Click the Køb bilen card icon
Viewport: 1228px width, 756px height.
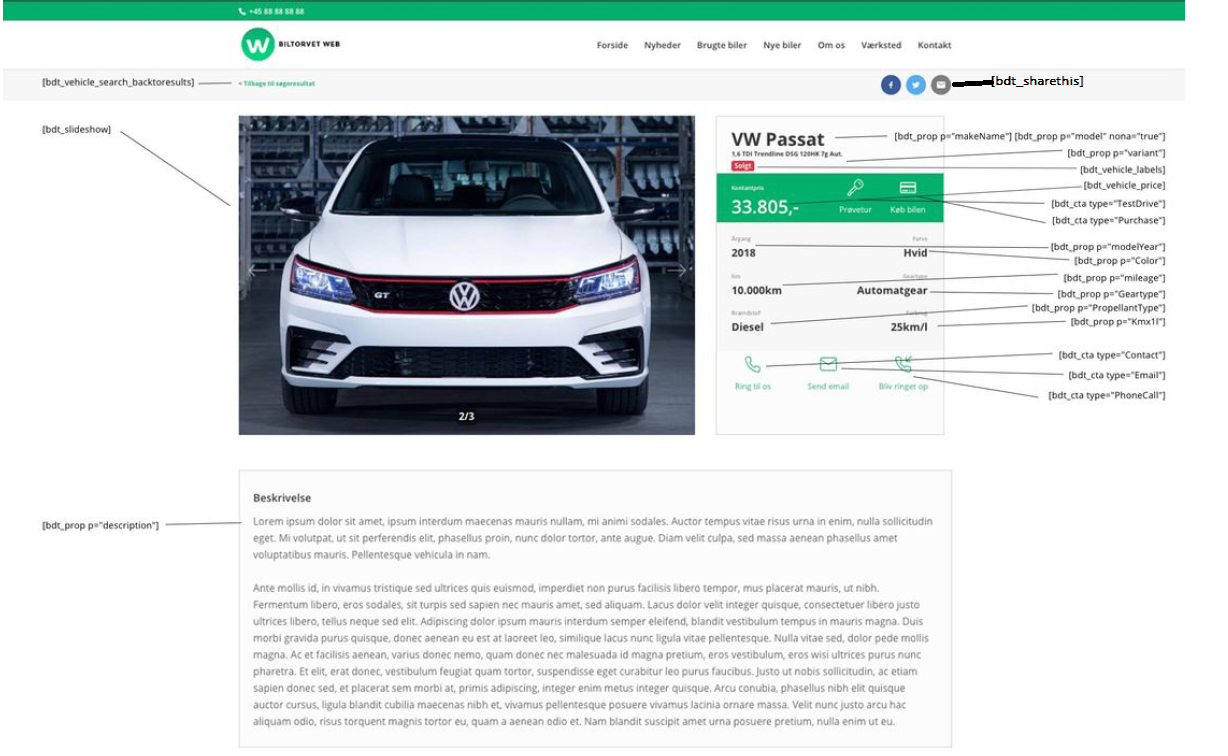(x=908, y=188)
